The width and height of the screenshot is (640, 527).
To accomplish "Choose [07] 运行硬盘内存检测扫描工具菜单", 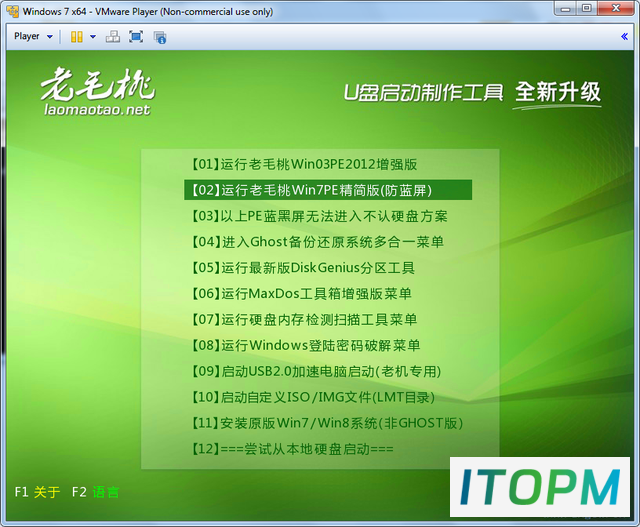I will tap(304, 319).
